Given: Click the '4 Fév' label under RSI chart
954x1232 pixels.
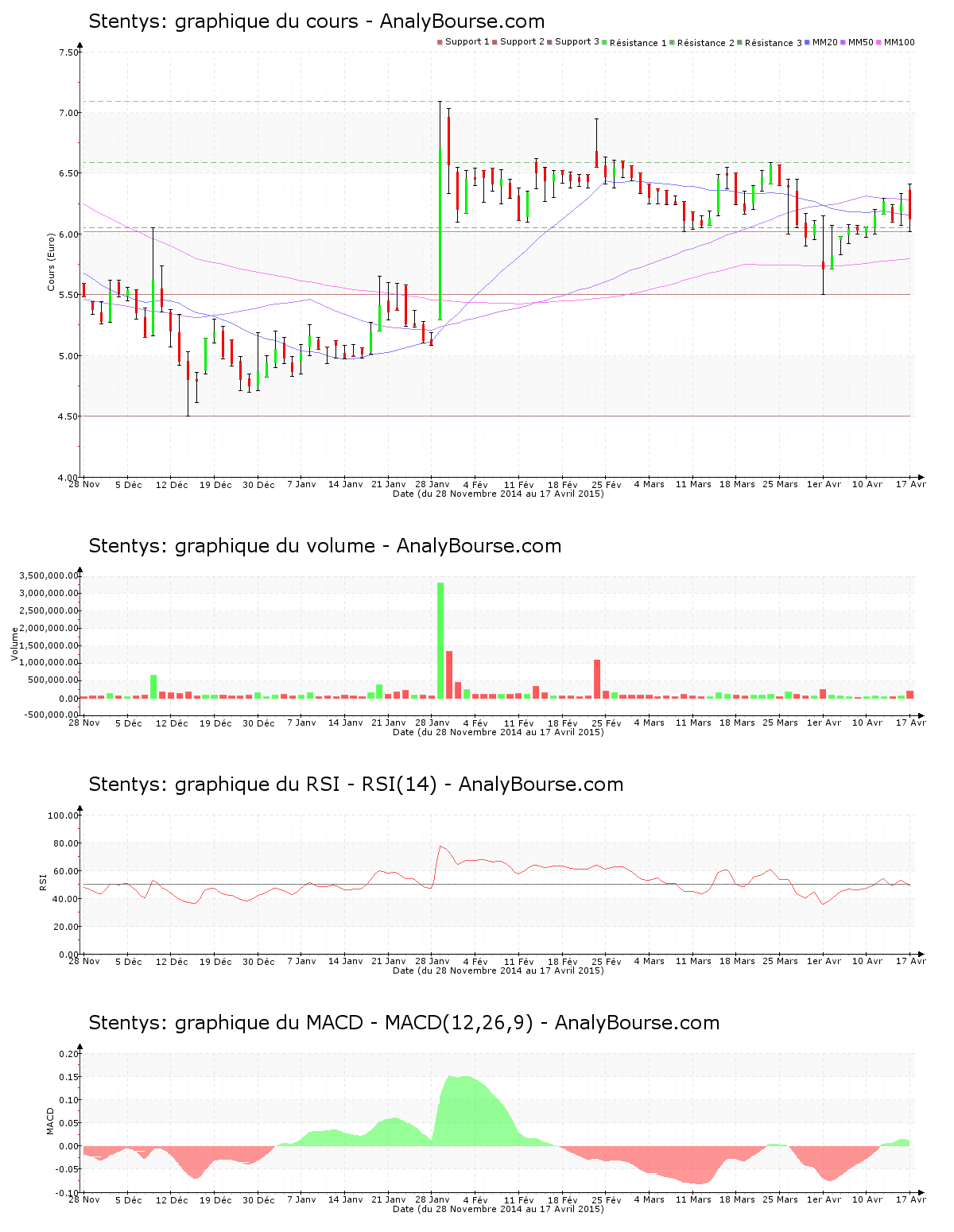Looking at the screenshot, I should tap(475, 962).
